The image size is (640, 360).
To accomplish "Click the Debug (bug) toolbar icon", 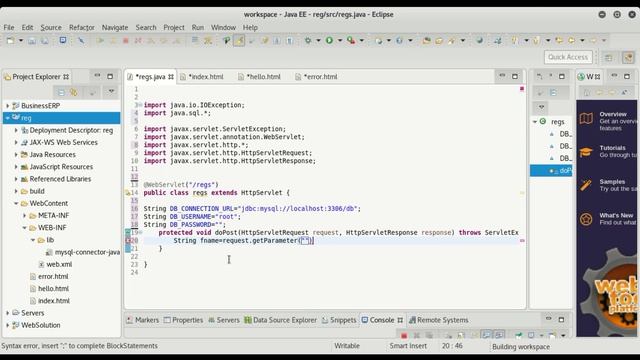I will 308,40.
